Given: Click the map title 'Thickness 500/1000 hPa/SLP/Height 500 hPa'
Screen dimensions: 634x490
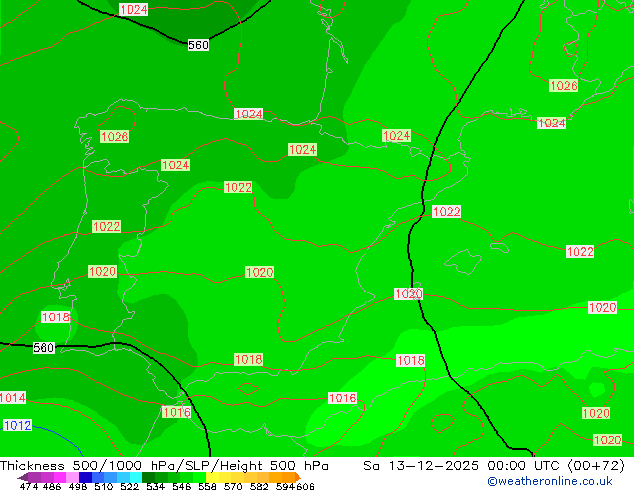Looking at the screenshot, I should [164, 466].
